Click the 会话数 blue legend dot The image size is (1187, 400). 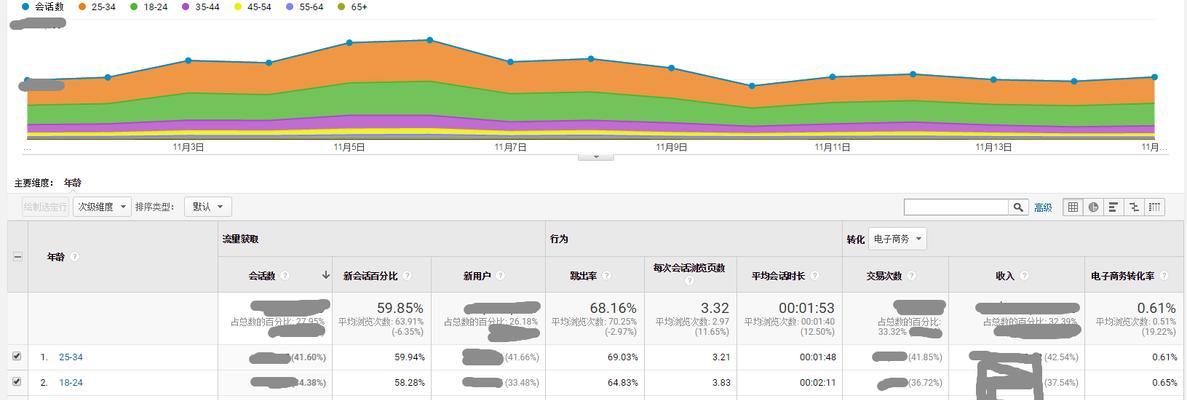click(x=26, y=7)
